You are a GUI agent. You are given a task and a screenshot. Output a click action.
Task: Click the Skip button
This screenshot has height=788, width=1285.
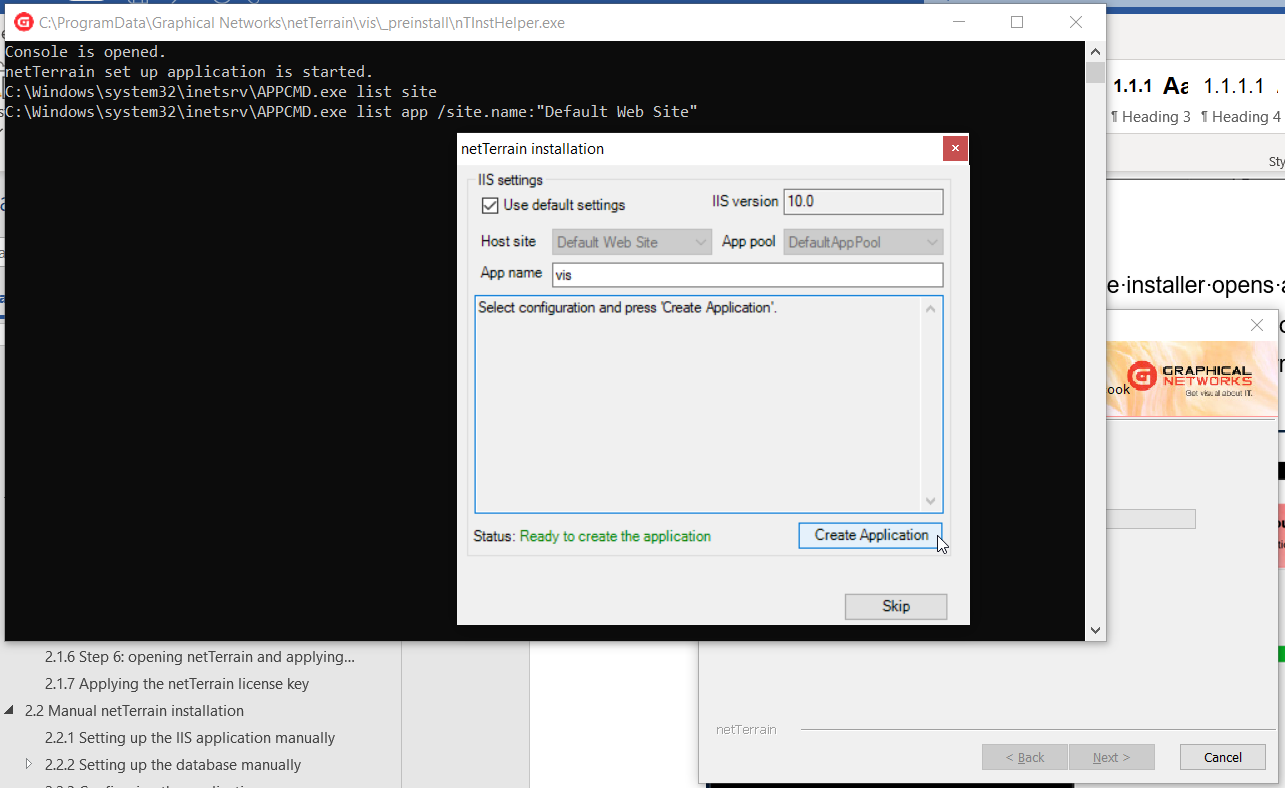click(x=895, y=606)
